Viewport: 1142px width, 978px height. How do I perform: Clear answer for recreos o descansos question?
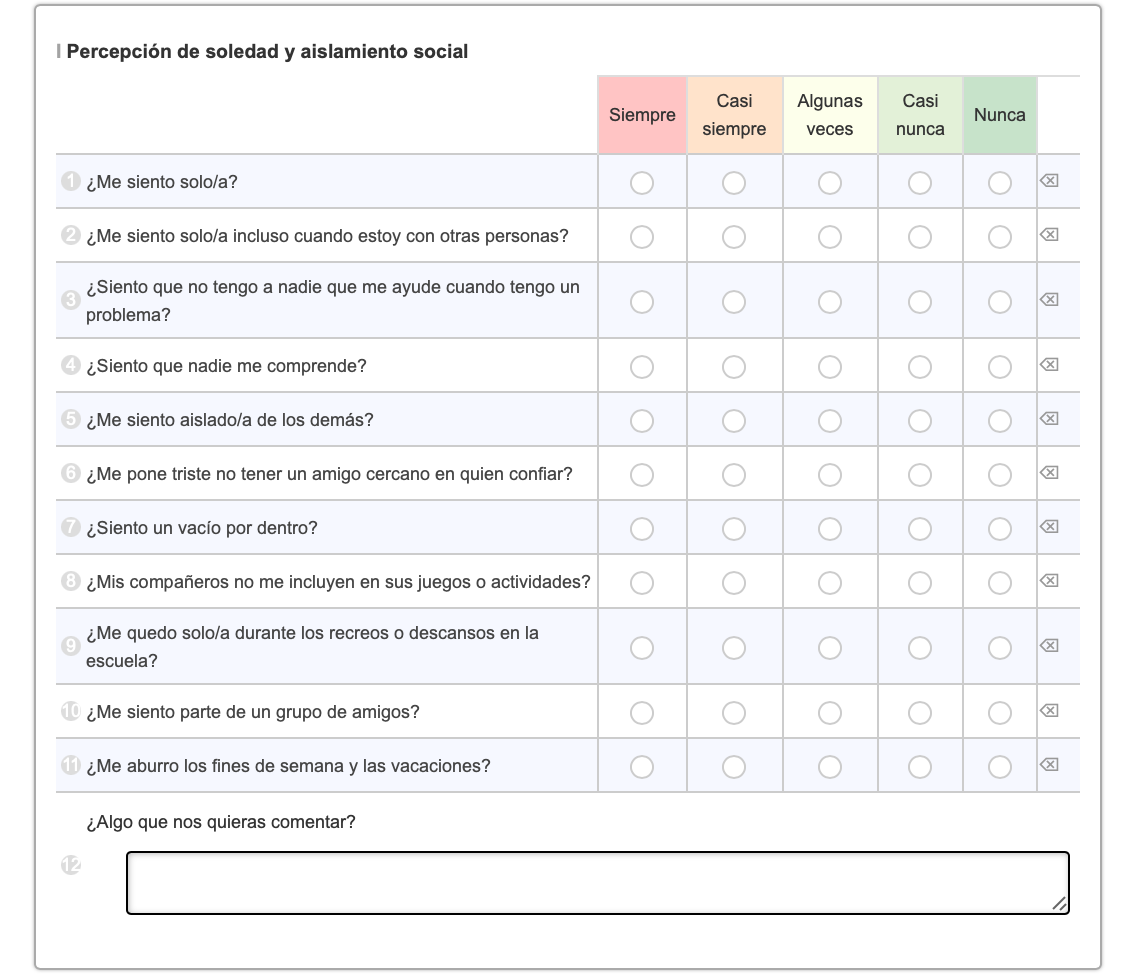[x=1049, y=646]
